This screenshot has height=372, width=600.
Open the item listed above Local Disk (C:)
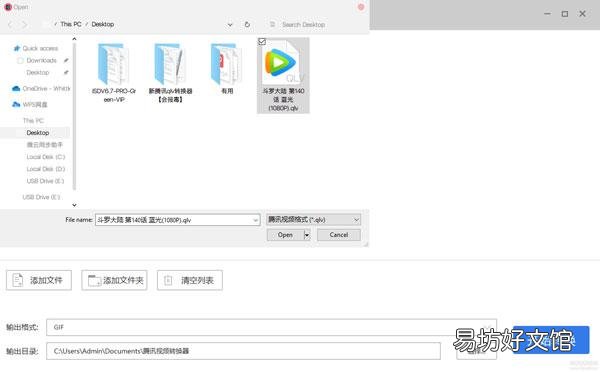pos(44,145)
